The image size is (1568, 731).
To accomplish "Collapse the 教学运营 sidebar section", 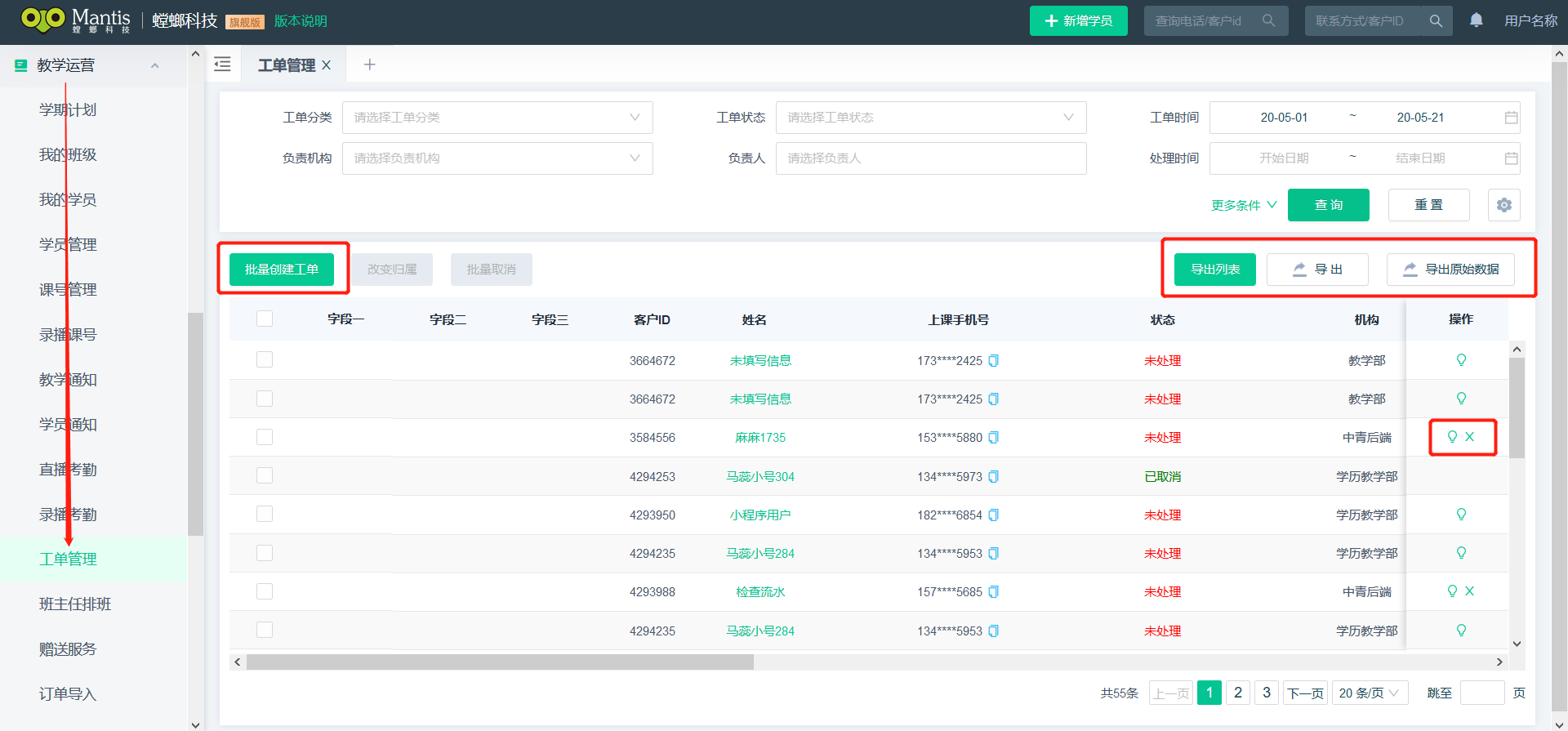I will 155,65.
